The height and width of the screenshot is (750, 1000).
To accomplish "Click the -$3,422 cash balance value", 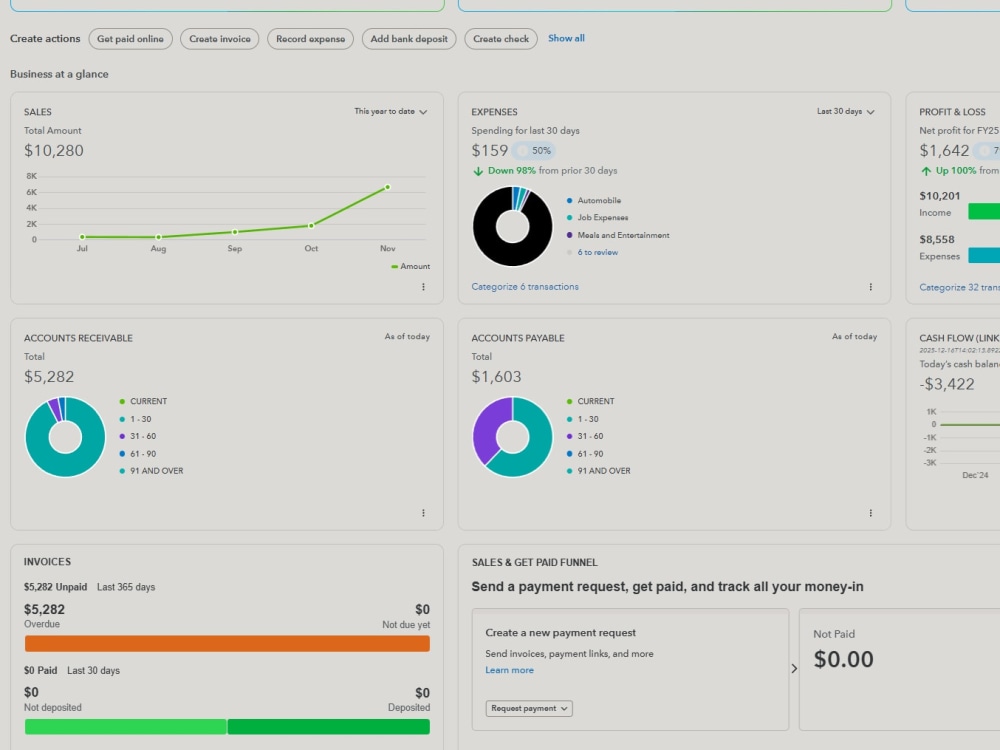I will click(947, 385).
